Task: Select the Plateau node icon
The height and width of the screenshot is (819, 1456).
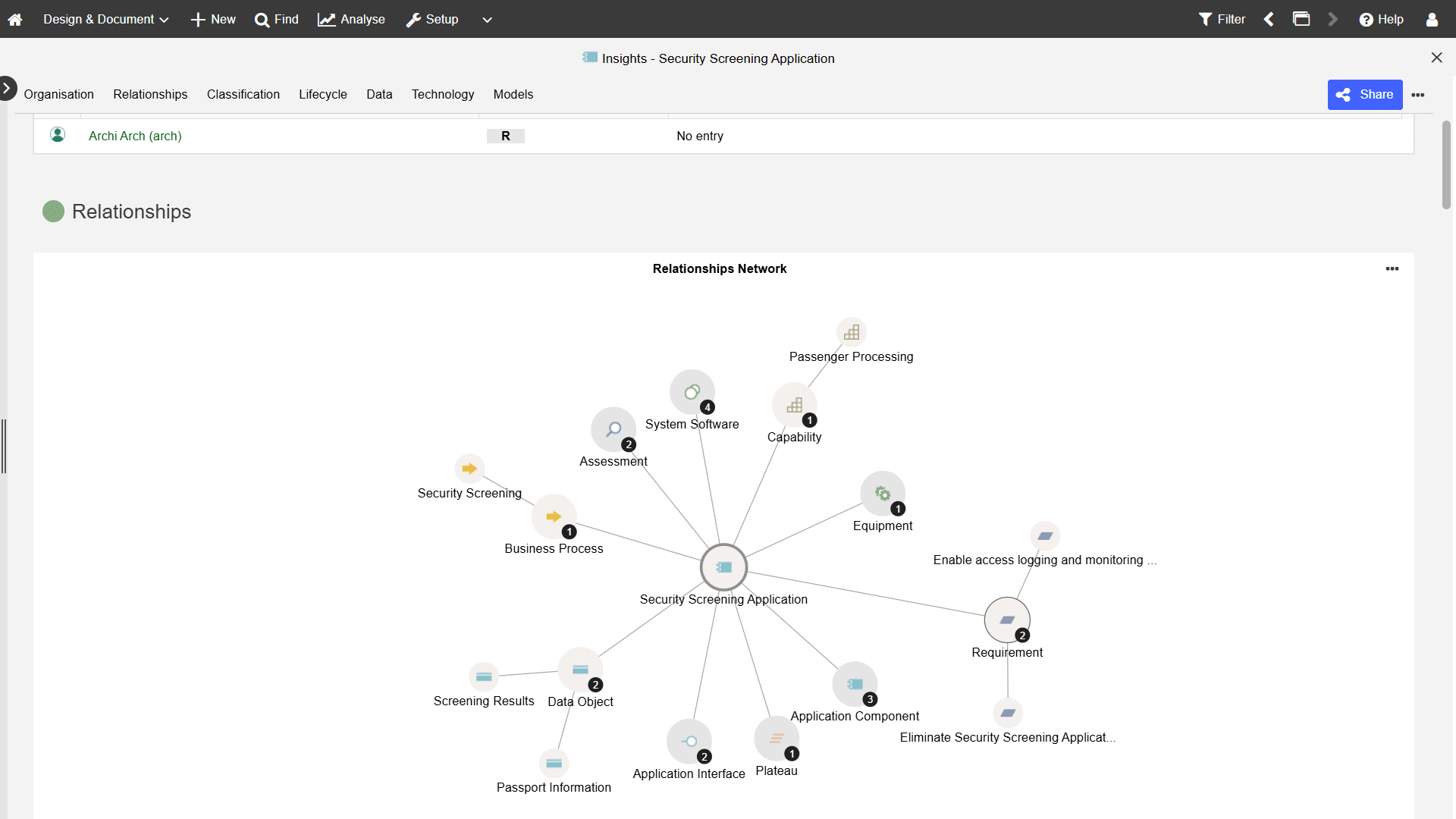Action: [x=776, y=738]
